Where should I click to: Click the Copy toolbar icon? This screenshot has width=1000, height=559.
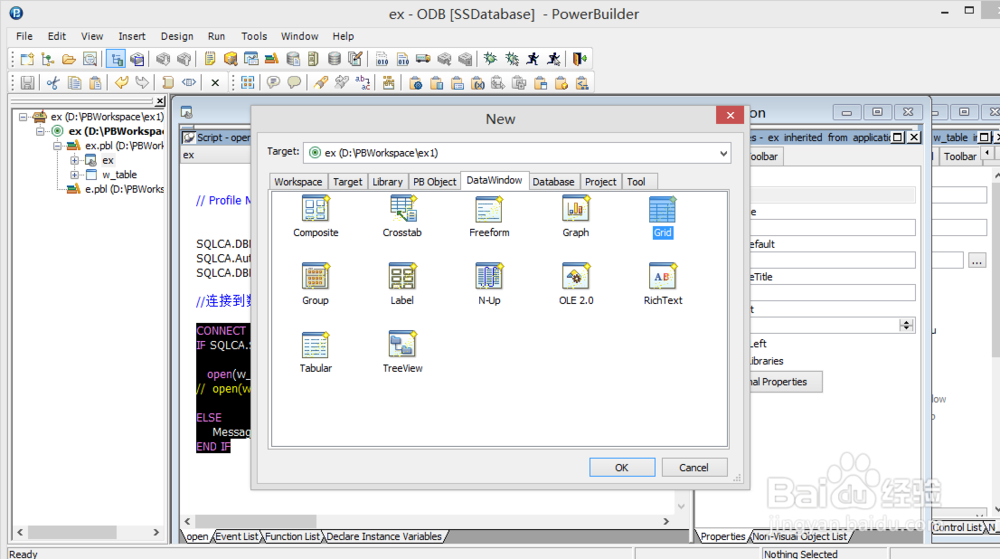75,83
